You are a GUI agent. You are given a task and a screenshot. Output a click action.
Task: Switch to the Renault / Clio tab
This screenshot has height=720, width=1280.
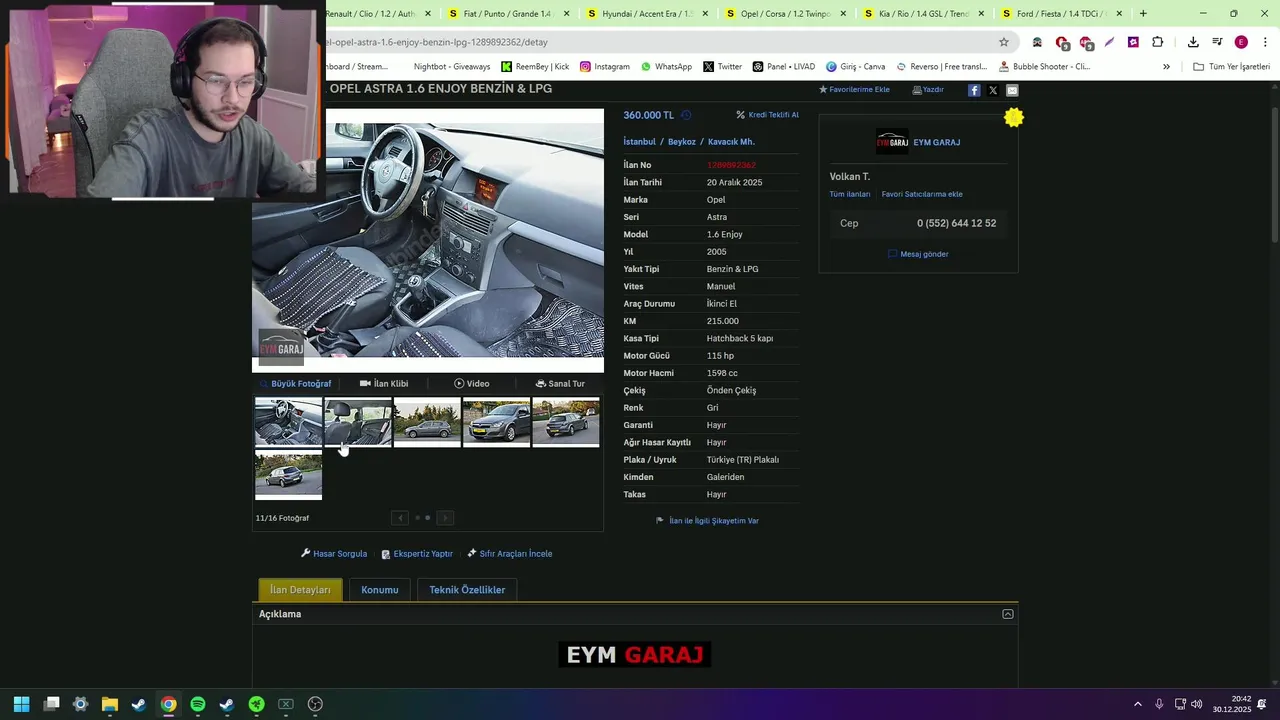(375, 14)
